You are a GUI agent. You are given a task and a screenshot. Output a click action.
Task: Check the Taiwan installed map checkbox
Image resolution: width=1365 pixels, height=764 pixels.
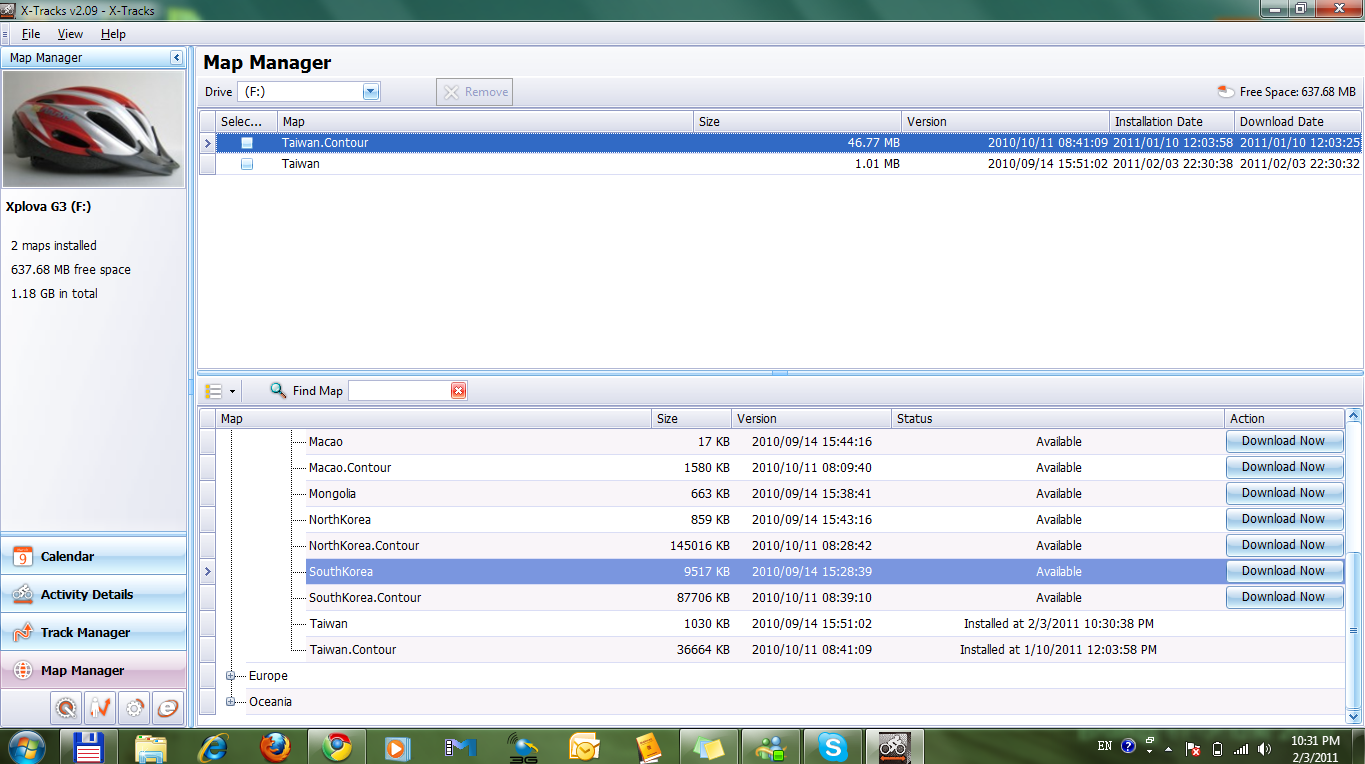point(247,164)
